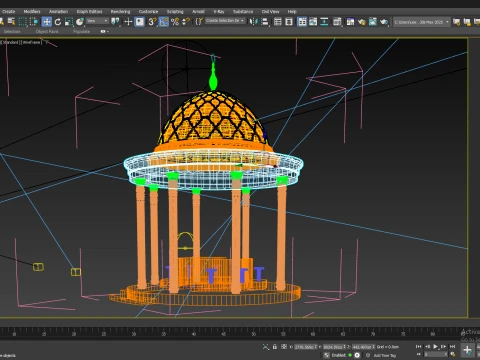Open the Curve Editor

[313, 22]
